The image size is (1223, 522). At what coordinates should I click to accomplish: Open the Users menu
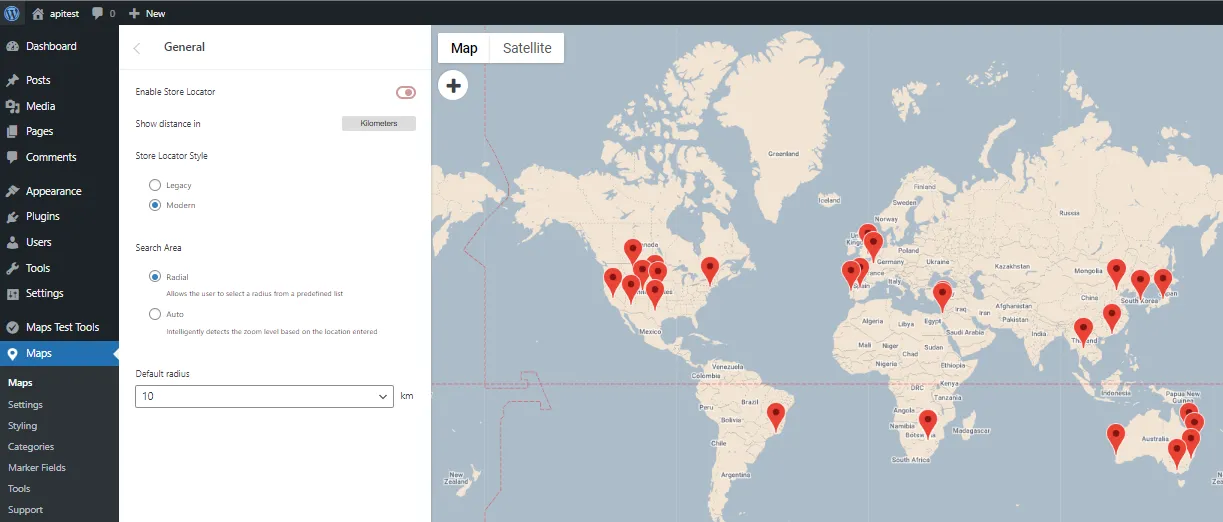59,242
